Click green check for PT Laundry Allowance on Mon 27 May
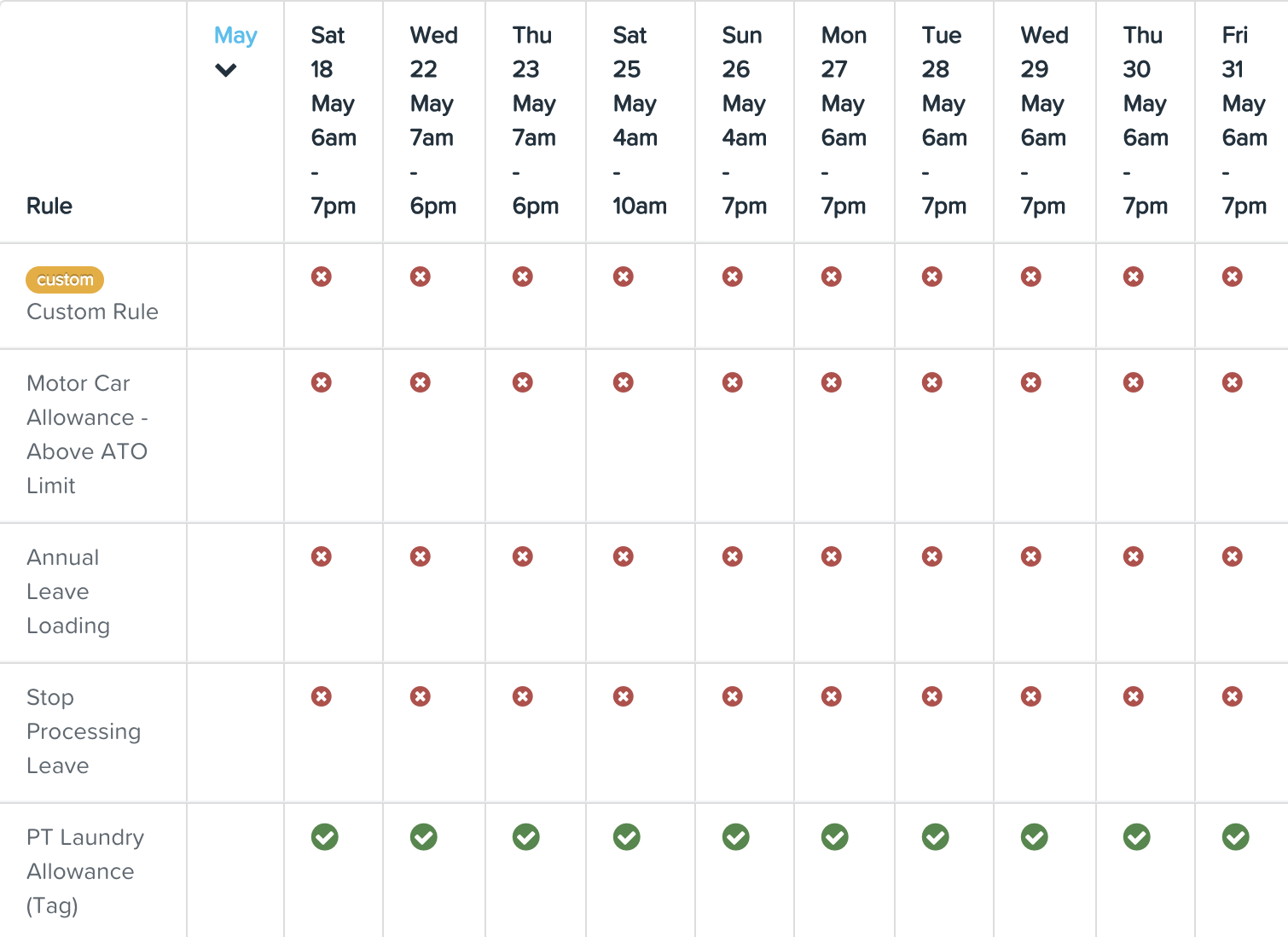1288x937 pixels. coord(835,837)
